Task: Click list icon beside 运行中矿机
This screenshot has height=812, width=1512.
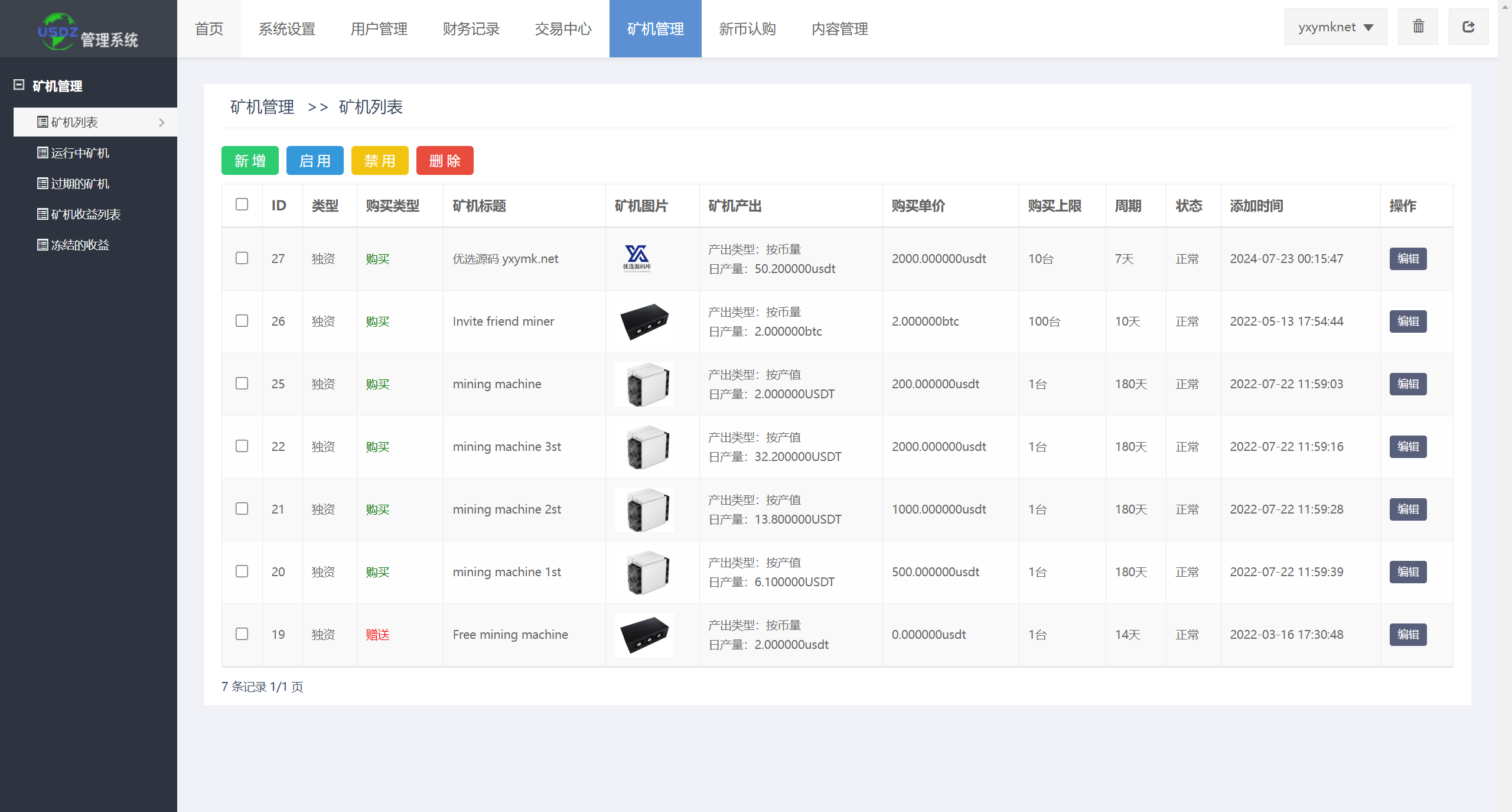Action: point(43,152)
